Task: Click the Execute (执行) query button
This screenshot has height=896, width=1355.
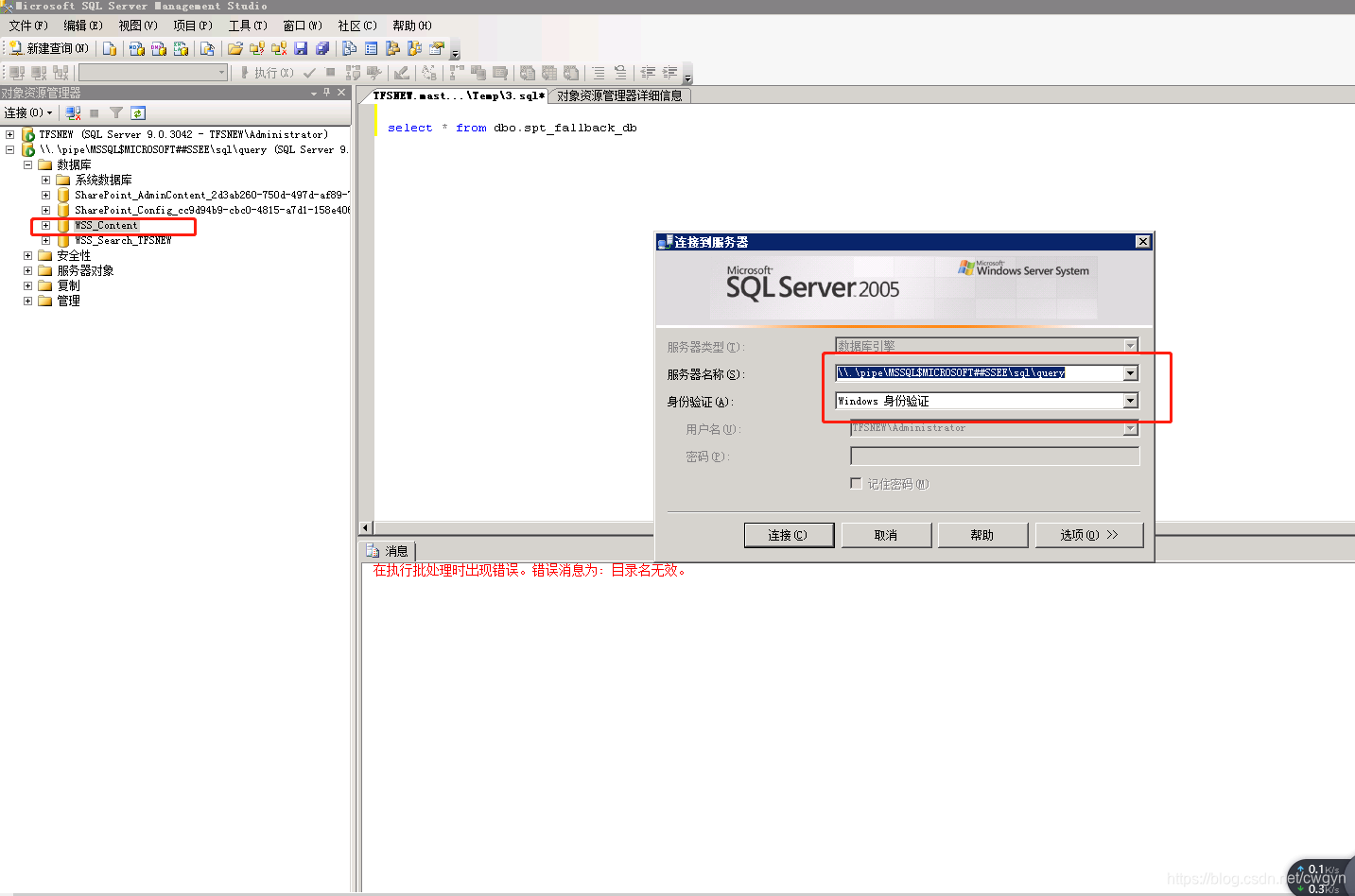Action: pyautogui.click(x=267, y=73)
